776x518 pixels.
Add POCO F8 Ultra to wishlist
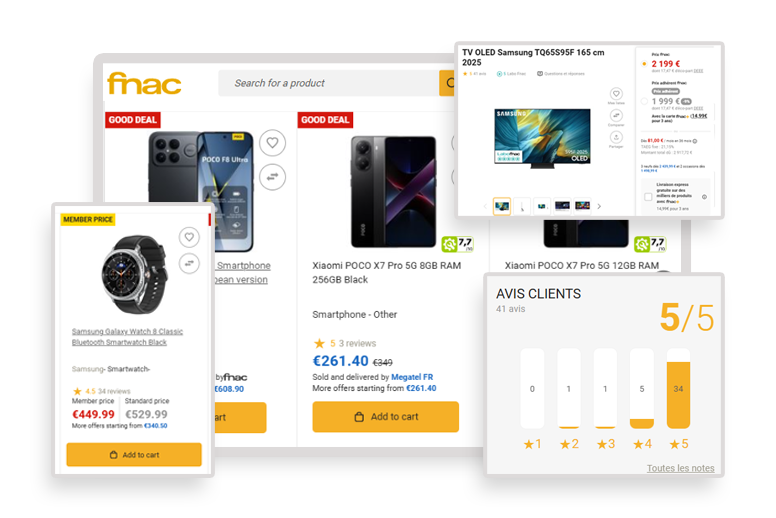(272, 143)
